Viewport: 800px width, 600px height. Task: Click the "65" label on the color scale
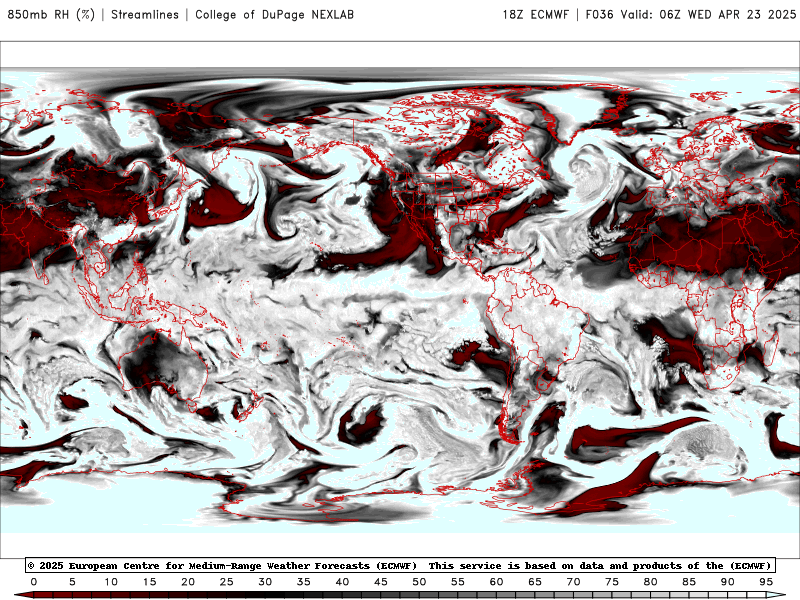pyautogui.click(x=535, y=582)
